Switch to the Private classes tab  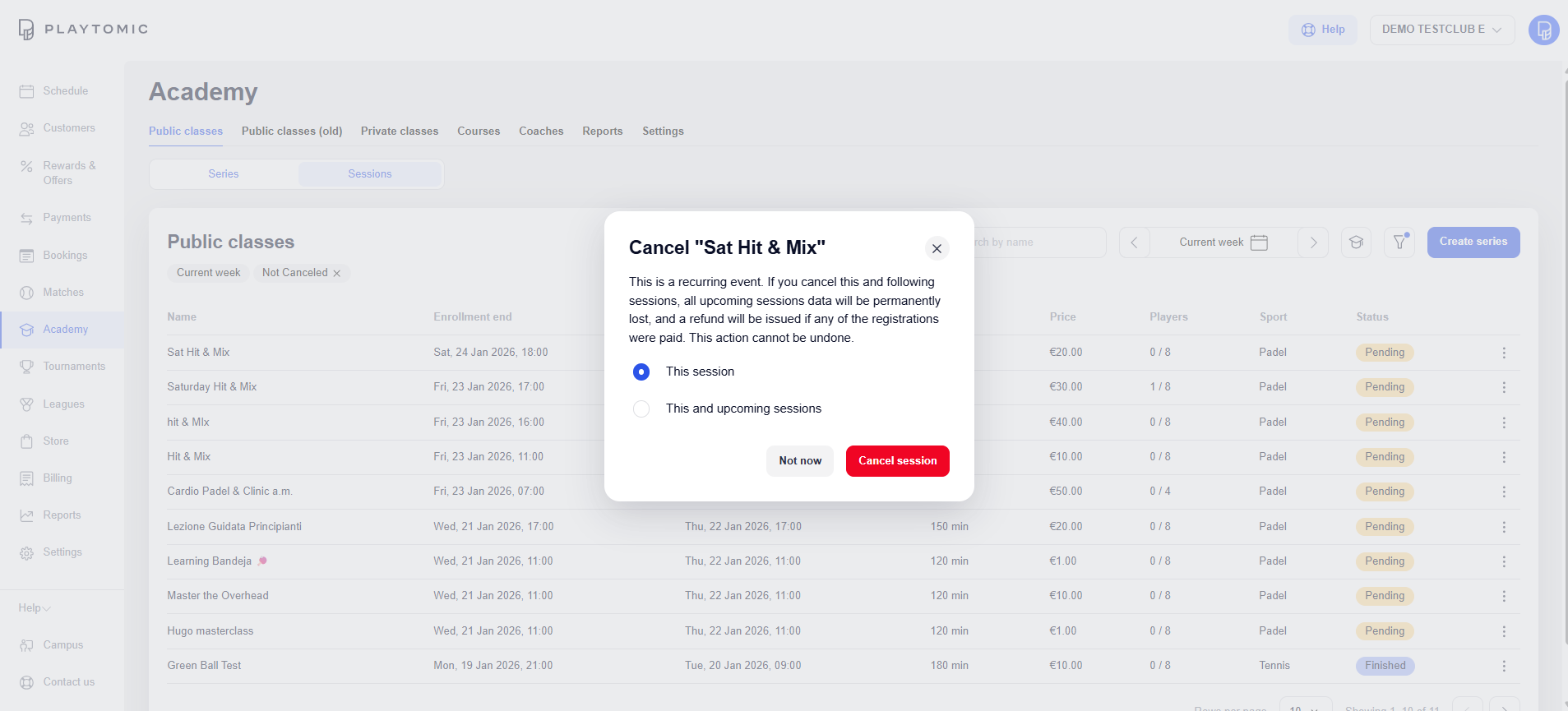tap(399, 132)
